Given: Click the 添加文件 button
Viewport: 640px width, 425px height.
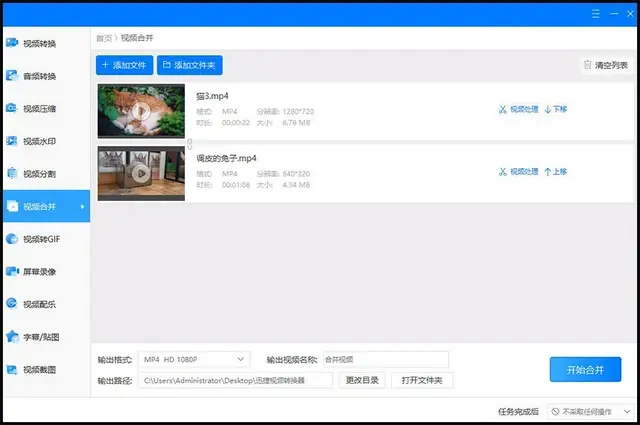Looking at the screenshot, I should [x=124, y=65].
